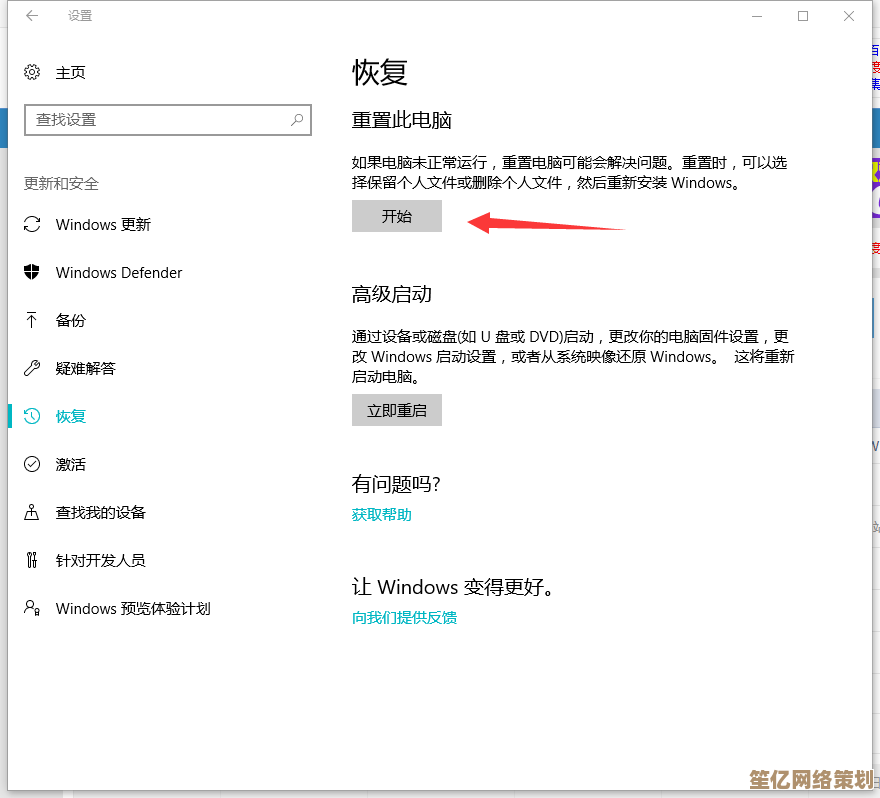The width and height of the screenshot is (880, 798).
Task: Click the search magnifier icon
Action: [297, 120]
